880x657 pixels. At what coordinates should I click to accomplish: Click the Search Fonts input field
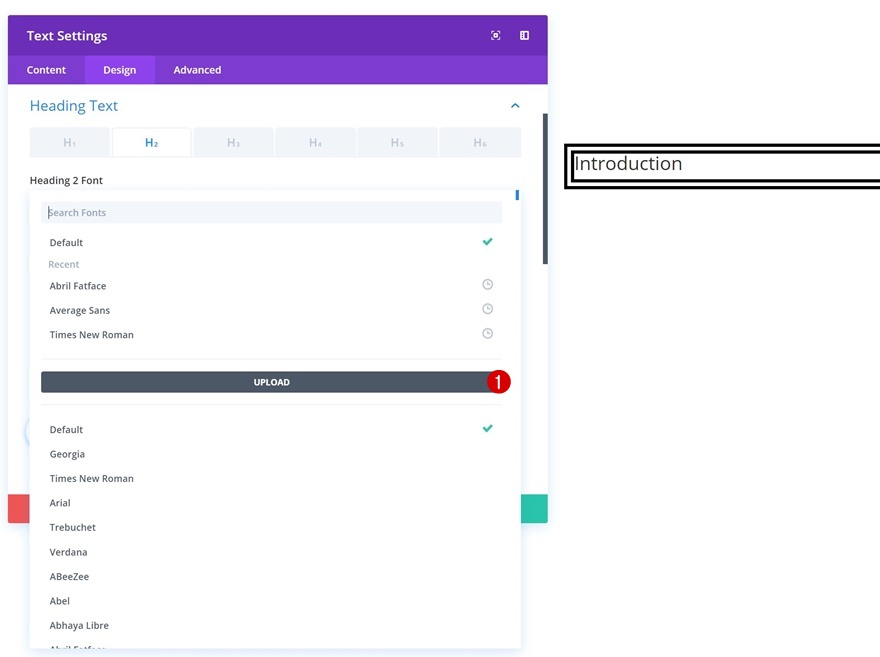(272, 212)
